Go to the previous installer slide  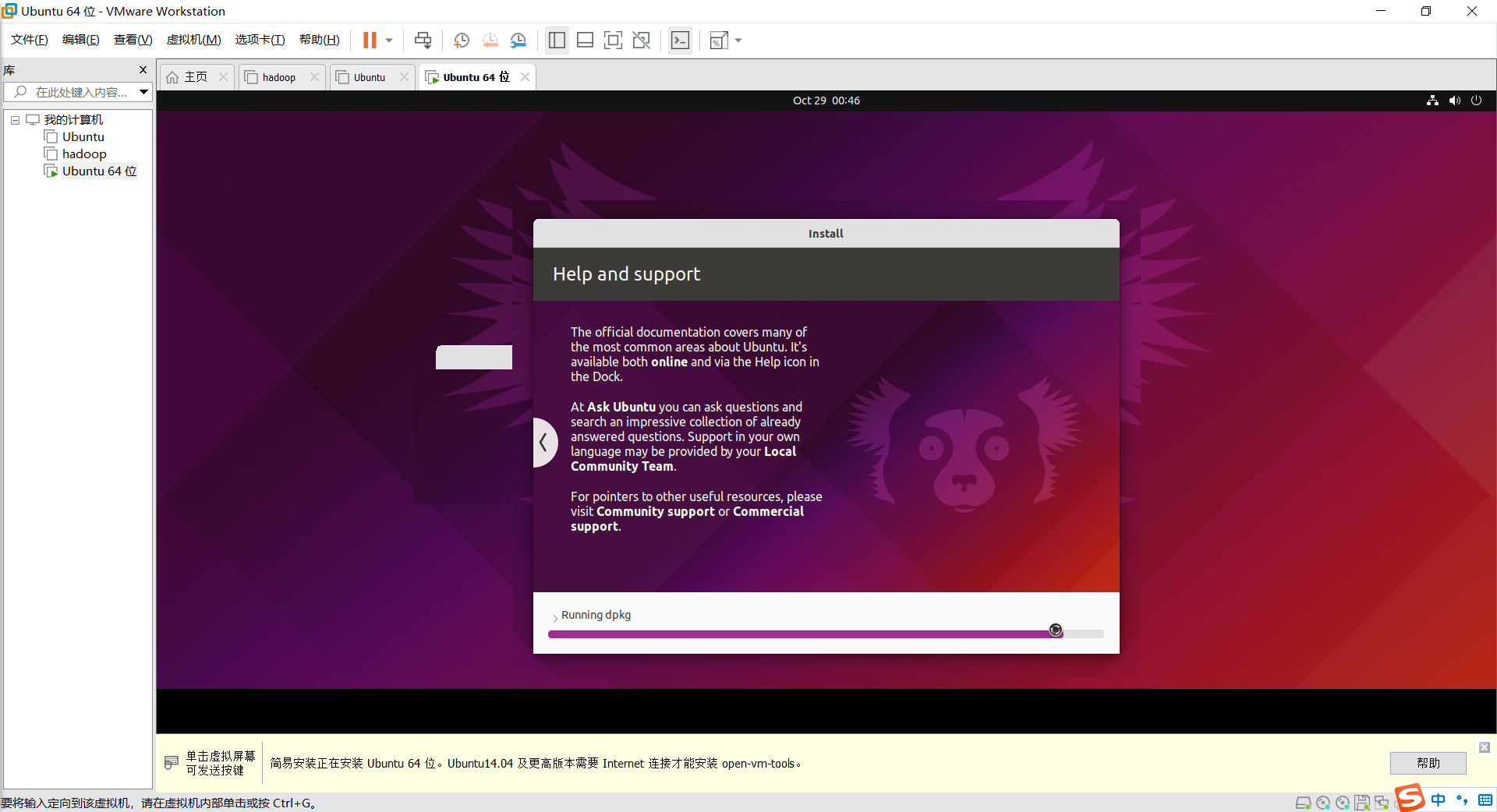point(544,443)
